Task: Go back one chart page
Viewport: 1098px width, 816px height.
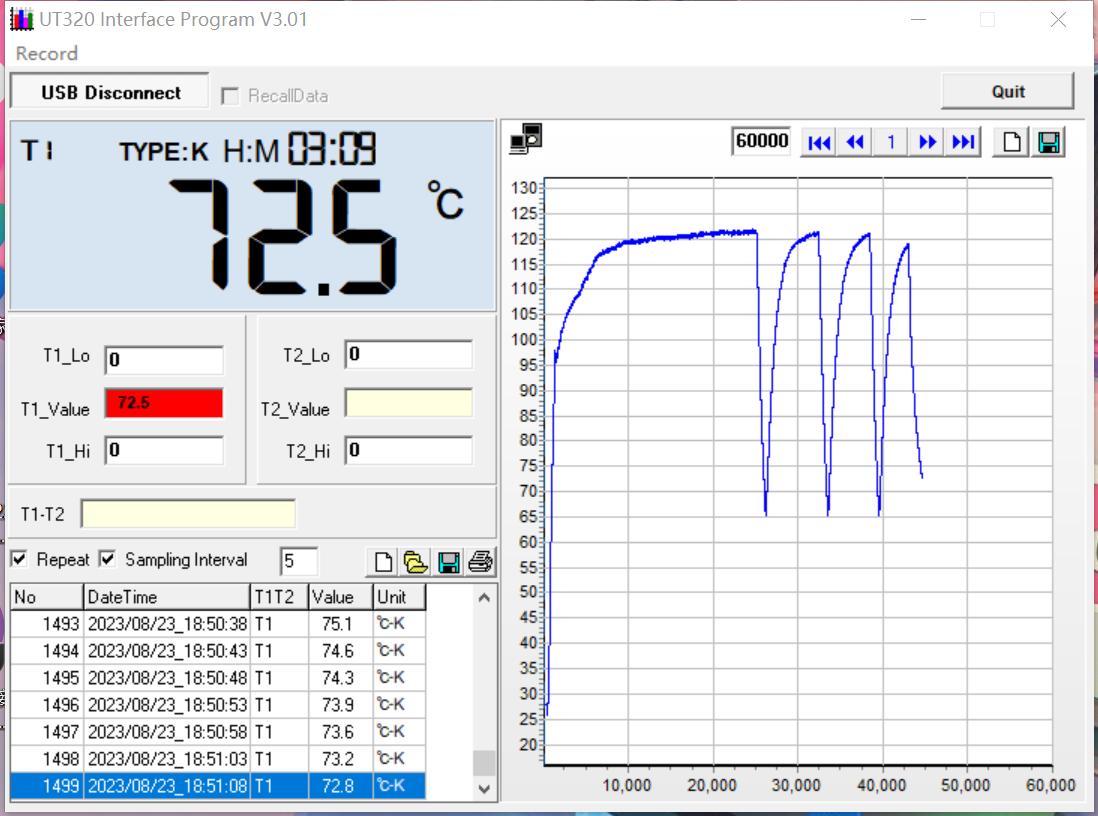Action: [x=855, y=142]
